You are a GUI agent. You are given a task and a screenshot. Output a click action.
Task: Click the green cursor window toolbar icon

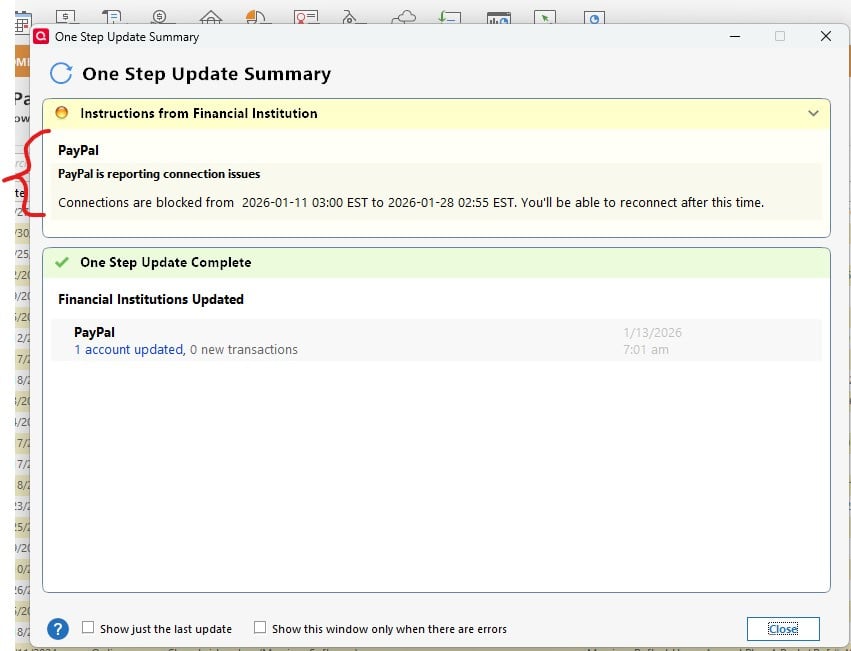tap(545, 17)
